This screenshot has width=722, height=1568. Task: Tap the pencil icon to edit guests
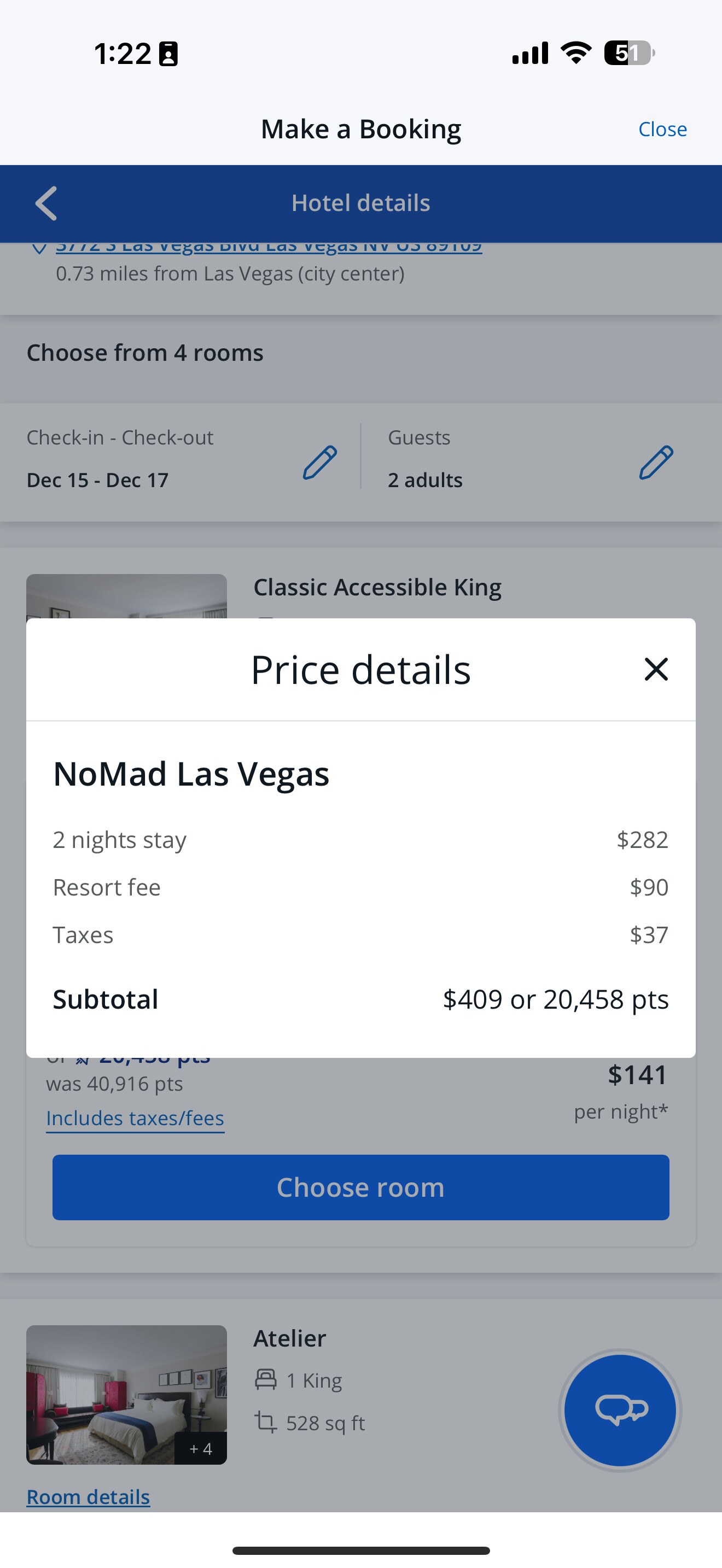(656, 463)
